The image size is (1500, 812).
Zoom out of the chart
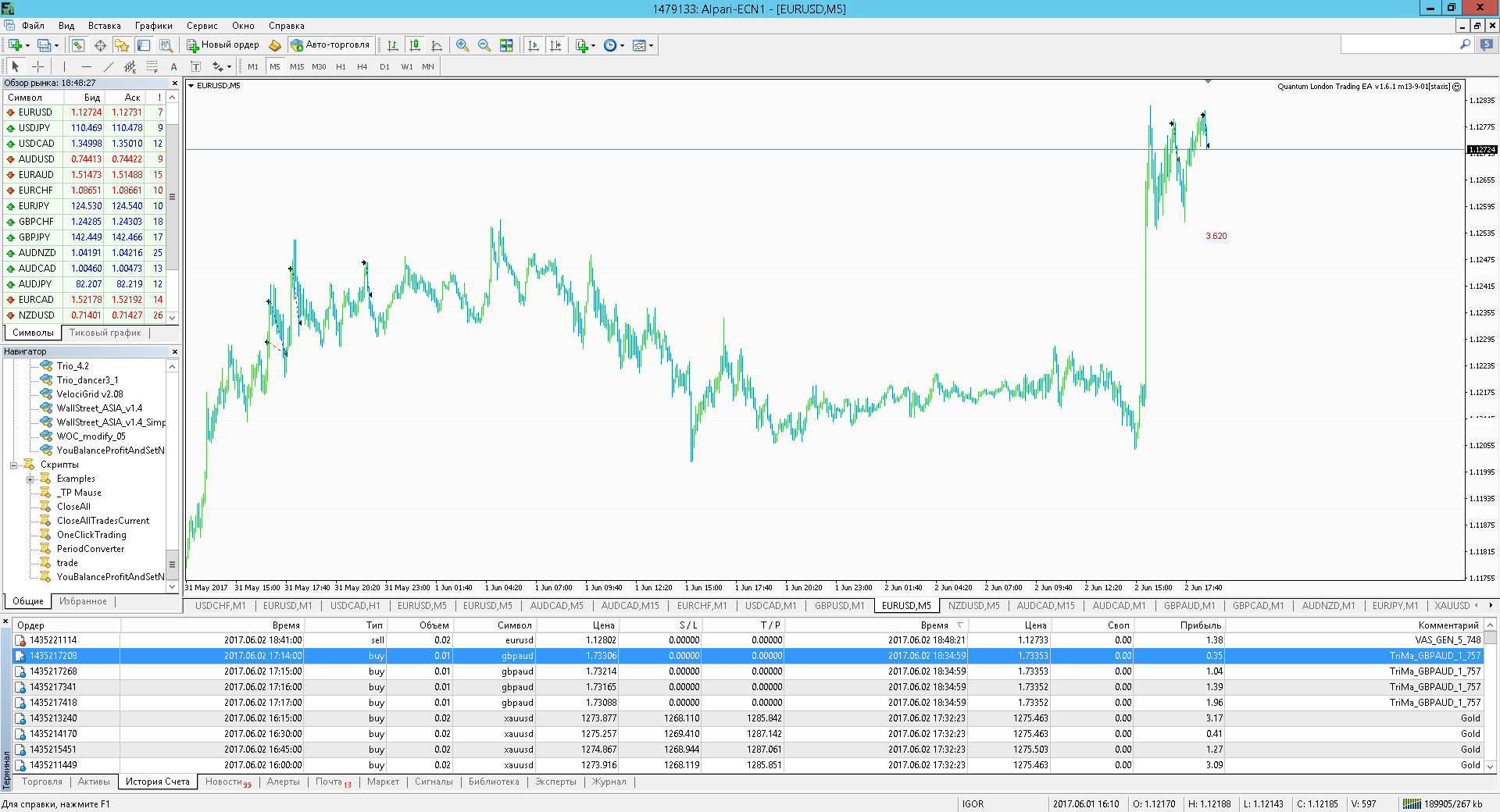tap(484, 45)
